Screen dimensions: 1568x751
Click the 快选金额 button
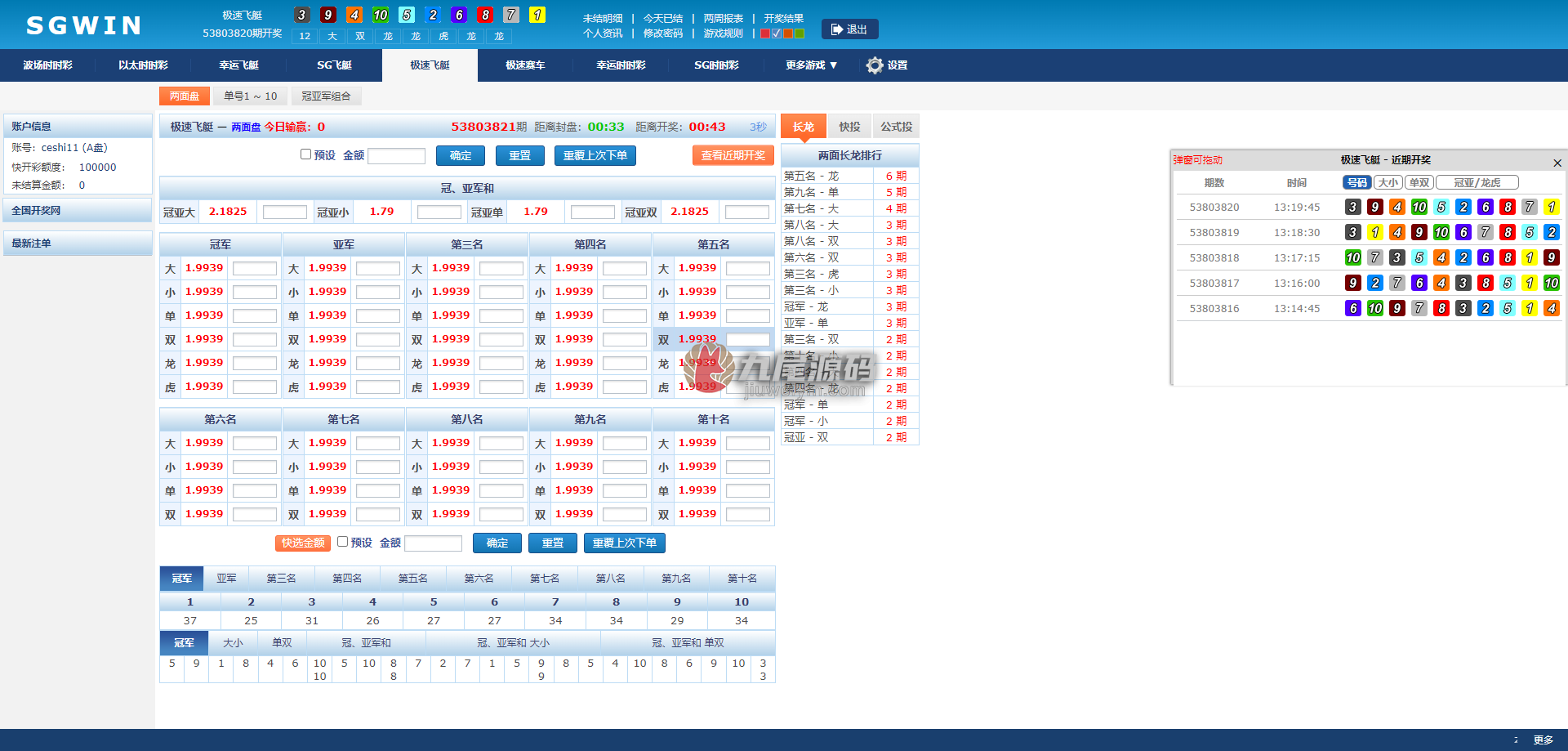(x=303, y=543)
